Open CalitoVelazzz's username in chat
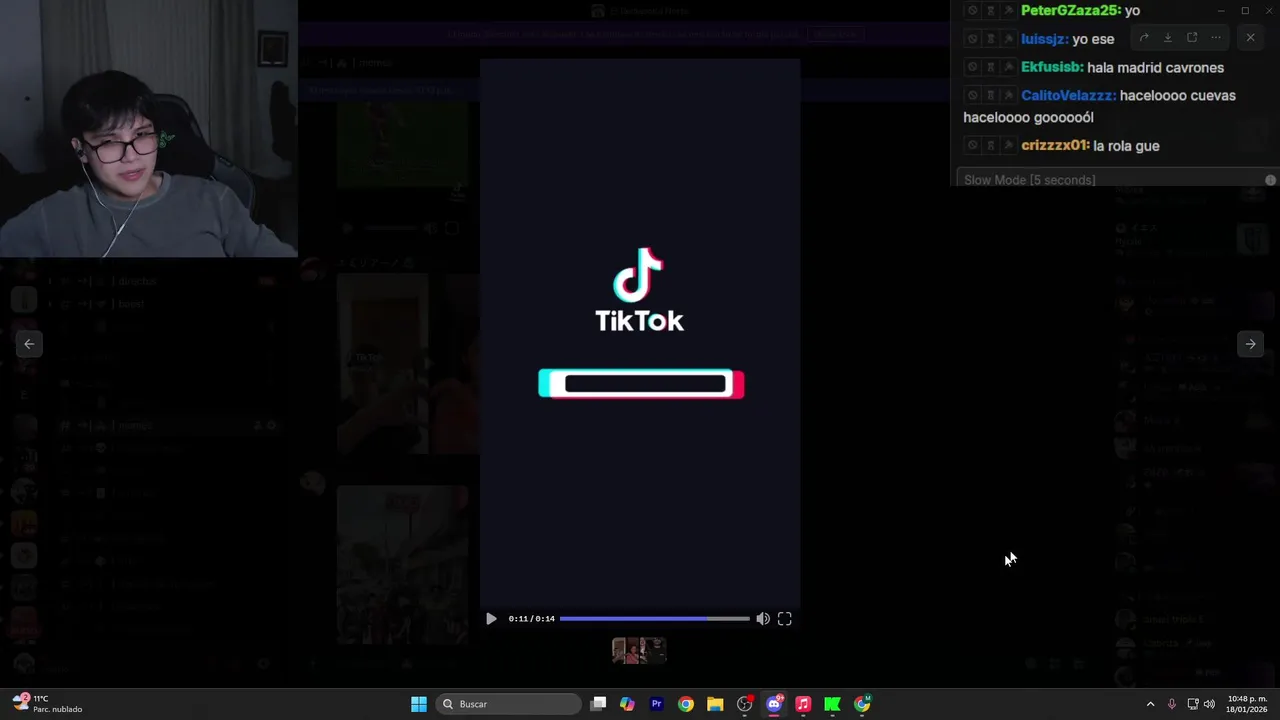The image size is (1280, 720). [1068, 95]
